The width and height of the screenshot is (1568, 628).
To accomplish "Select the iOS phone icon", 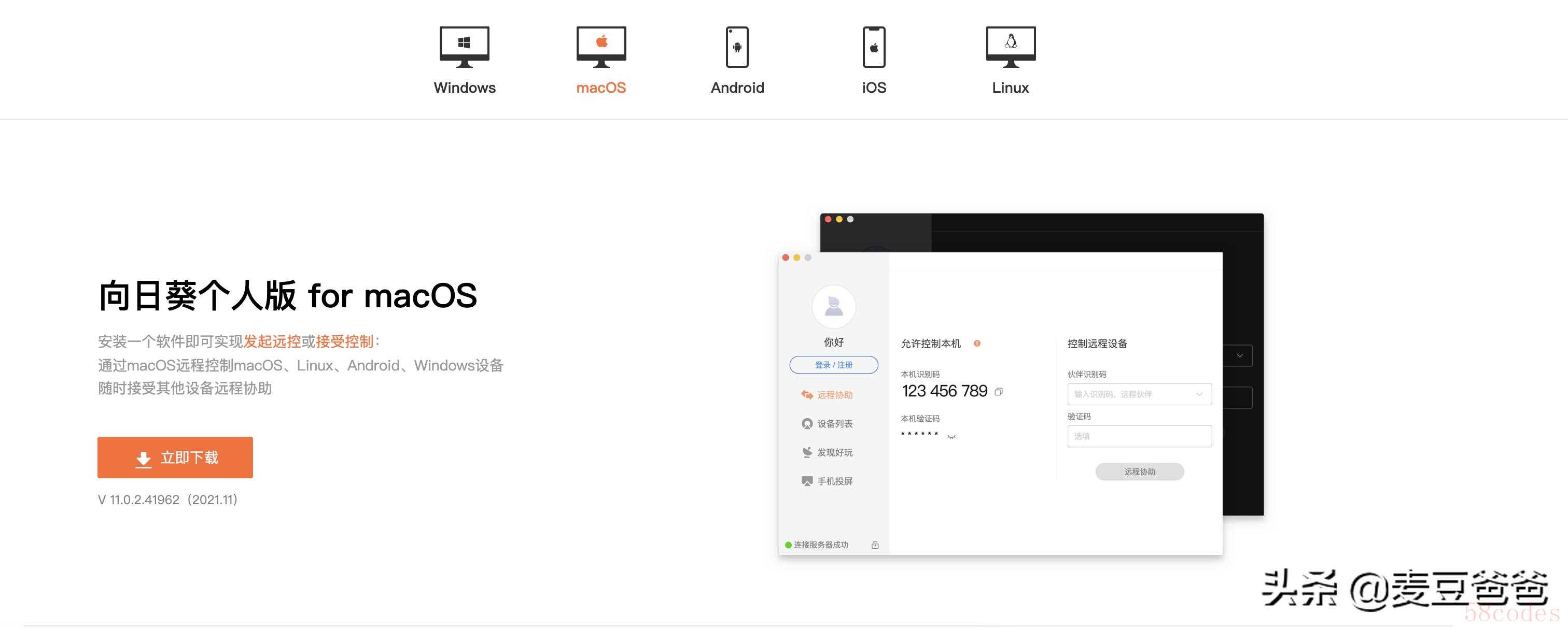I will tap(874, 47).
